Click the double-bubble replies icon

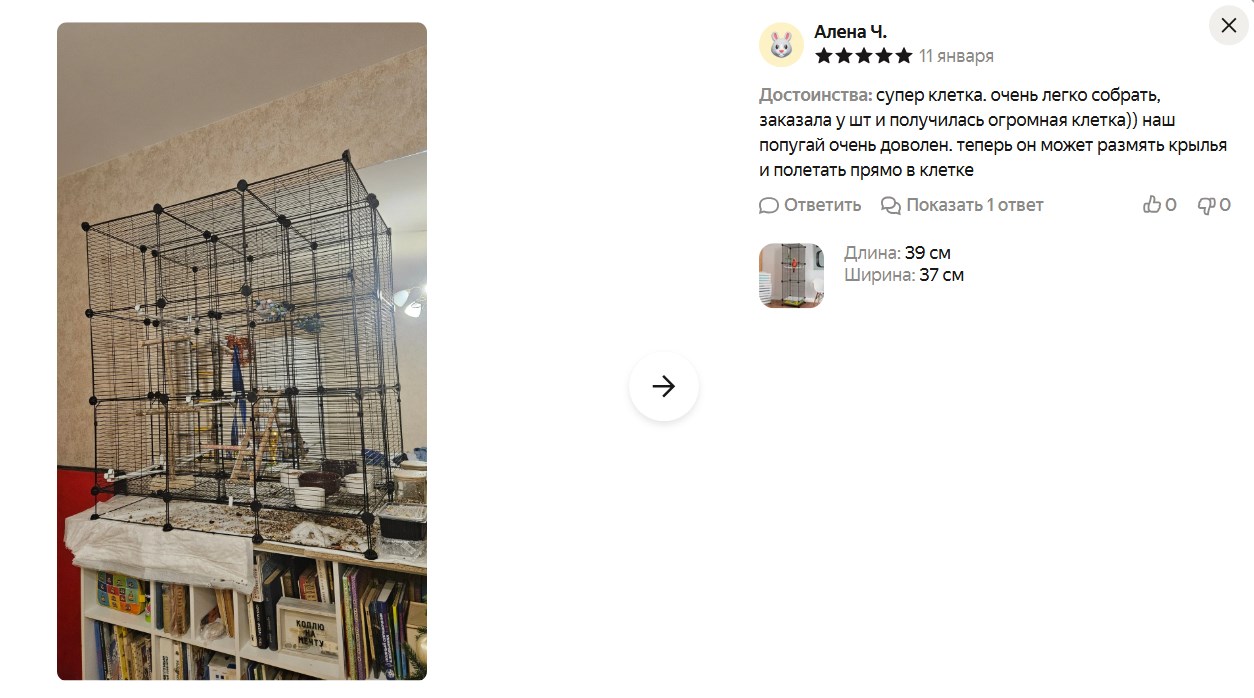coord(891,205)
